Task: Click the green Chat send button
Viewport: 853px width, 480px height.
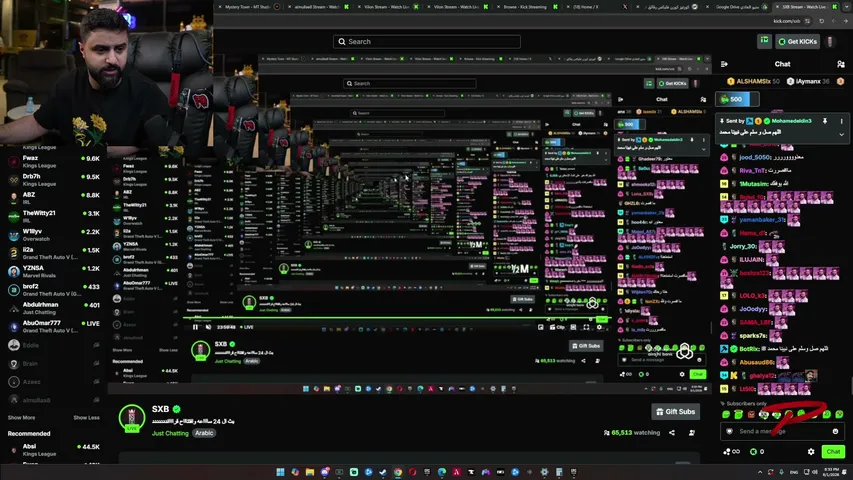Action: pos(833,452)
